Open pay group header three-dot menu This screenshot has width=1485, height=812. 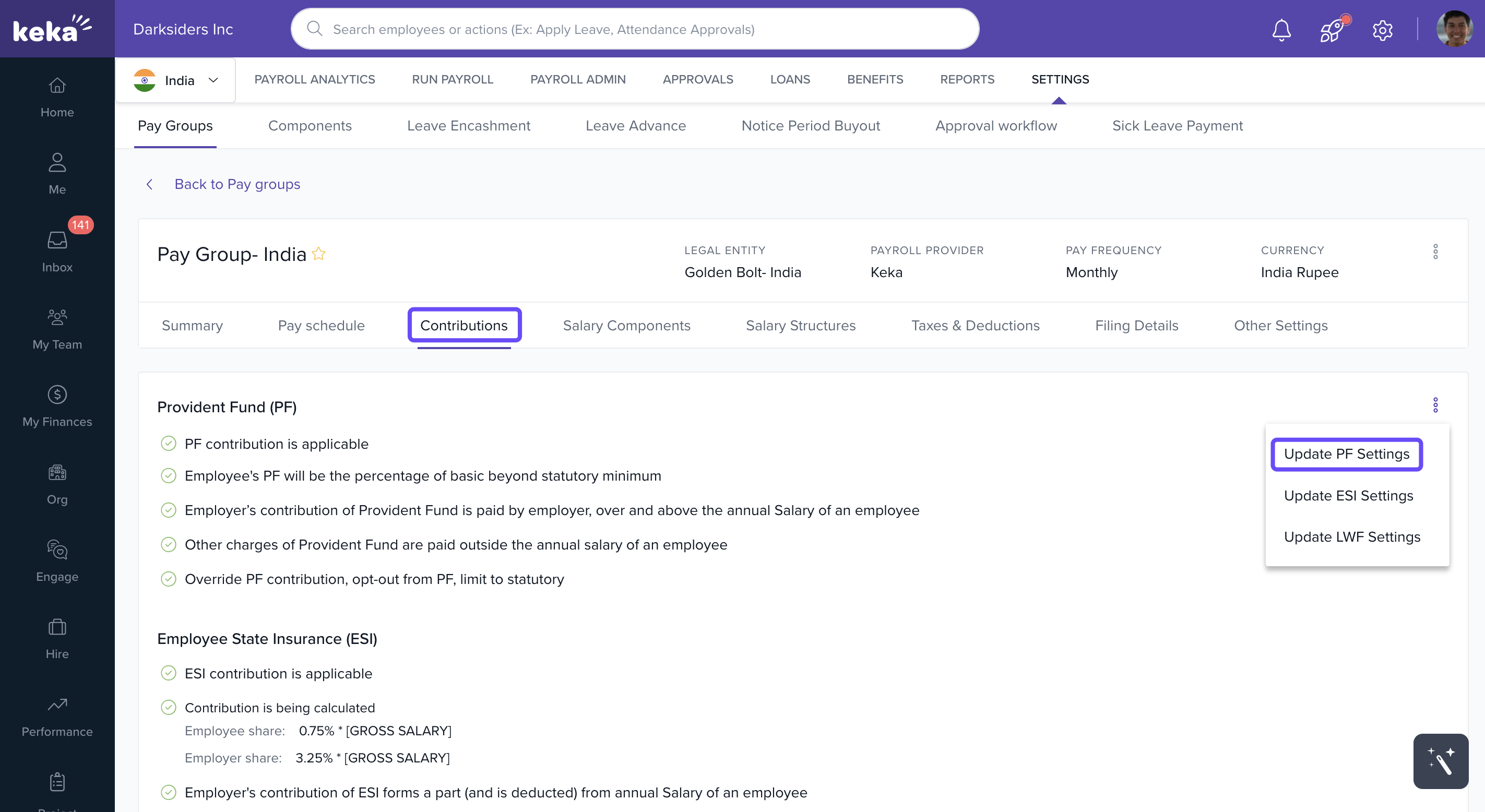[1435, 251]
